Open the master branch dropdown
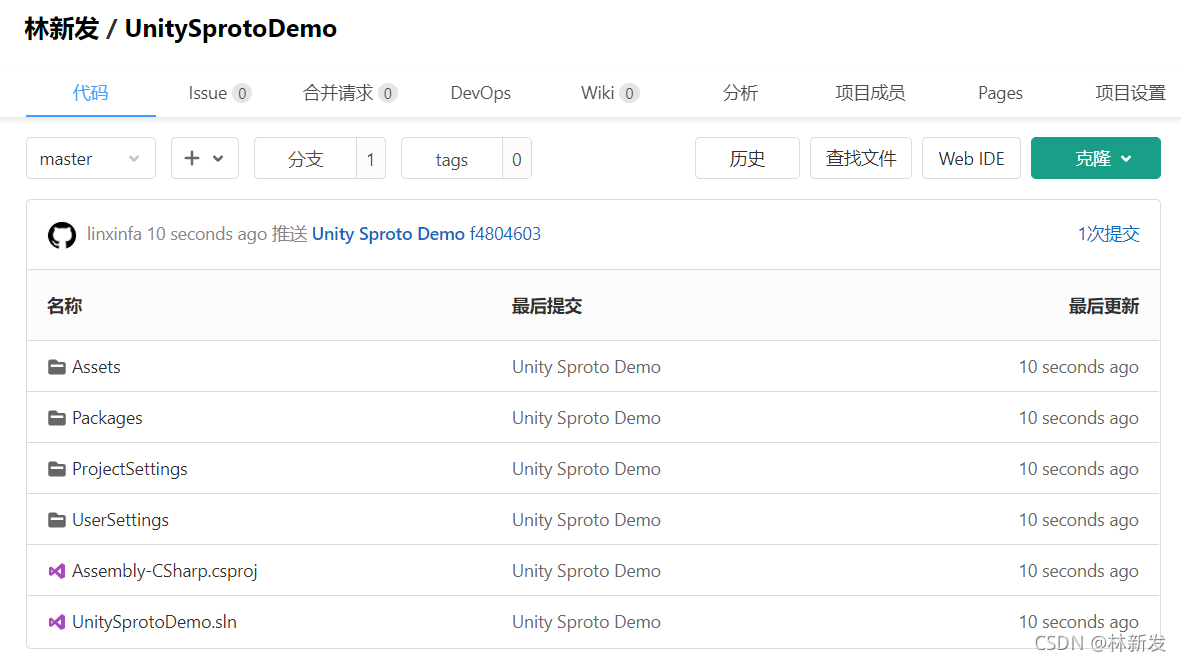This screenshot has height=661, width=1181. pos(90,159)
